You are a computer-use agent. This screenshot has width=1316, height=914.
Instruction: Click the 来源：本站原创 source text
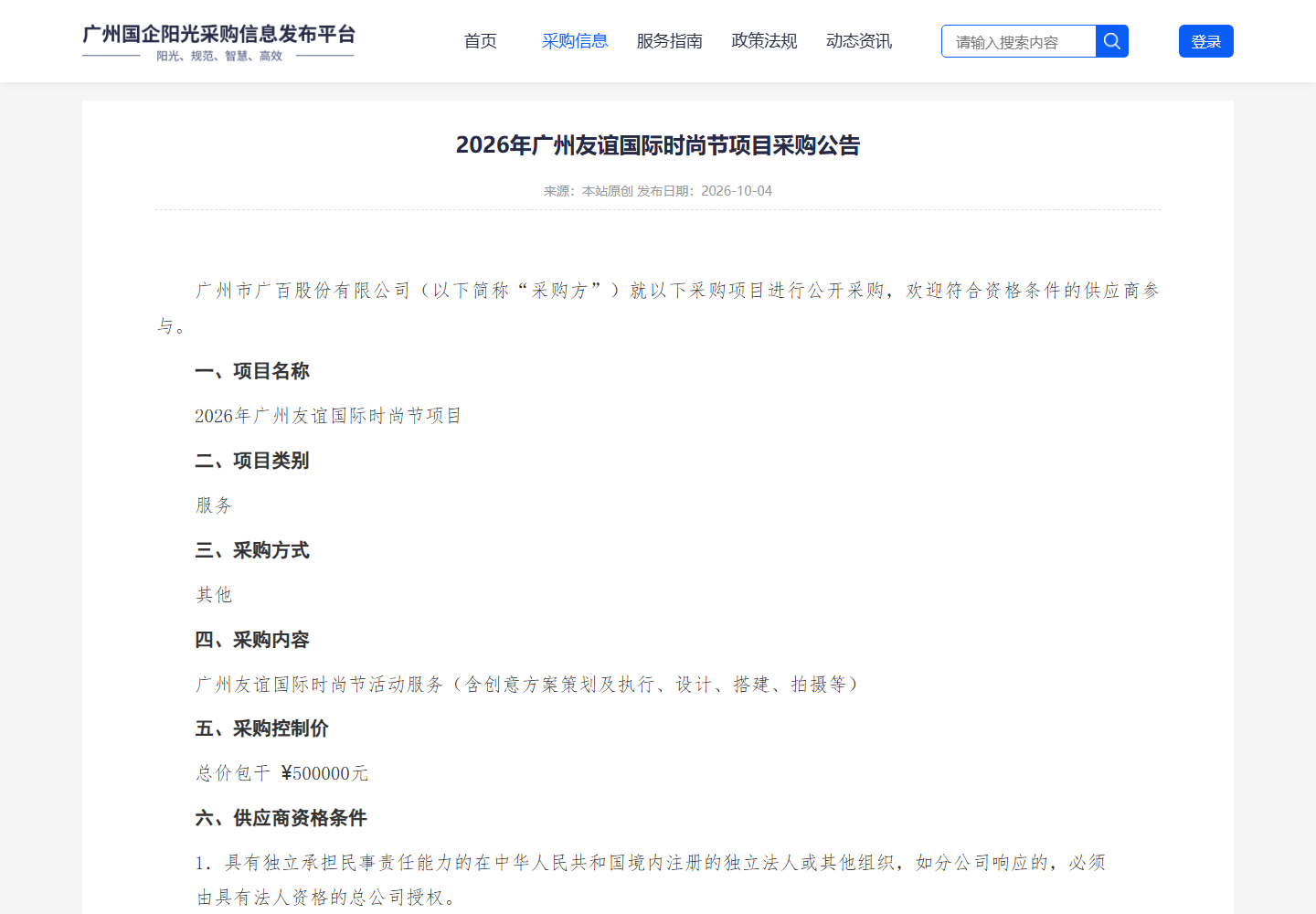click(589, 191)
